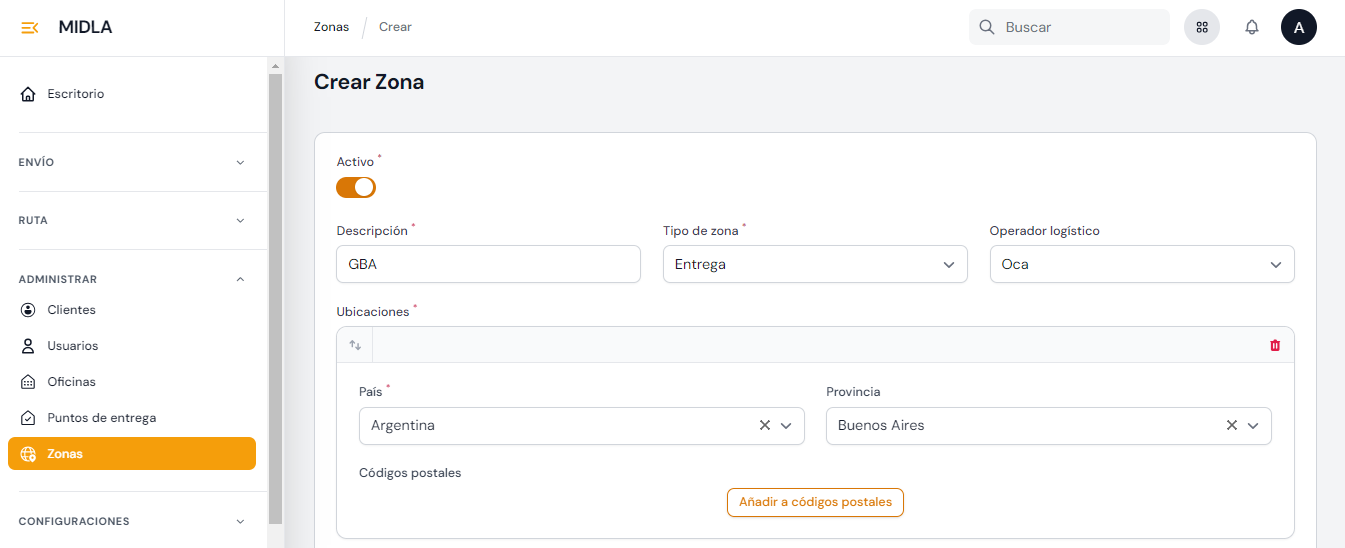Go to Clientes in the sidebar
Image resolution: width=1345 pixels, height=548 pixels.
71,310
